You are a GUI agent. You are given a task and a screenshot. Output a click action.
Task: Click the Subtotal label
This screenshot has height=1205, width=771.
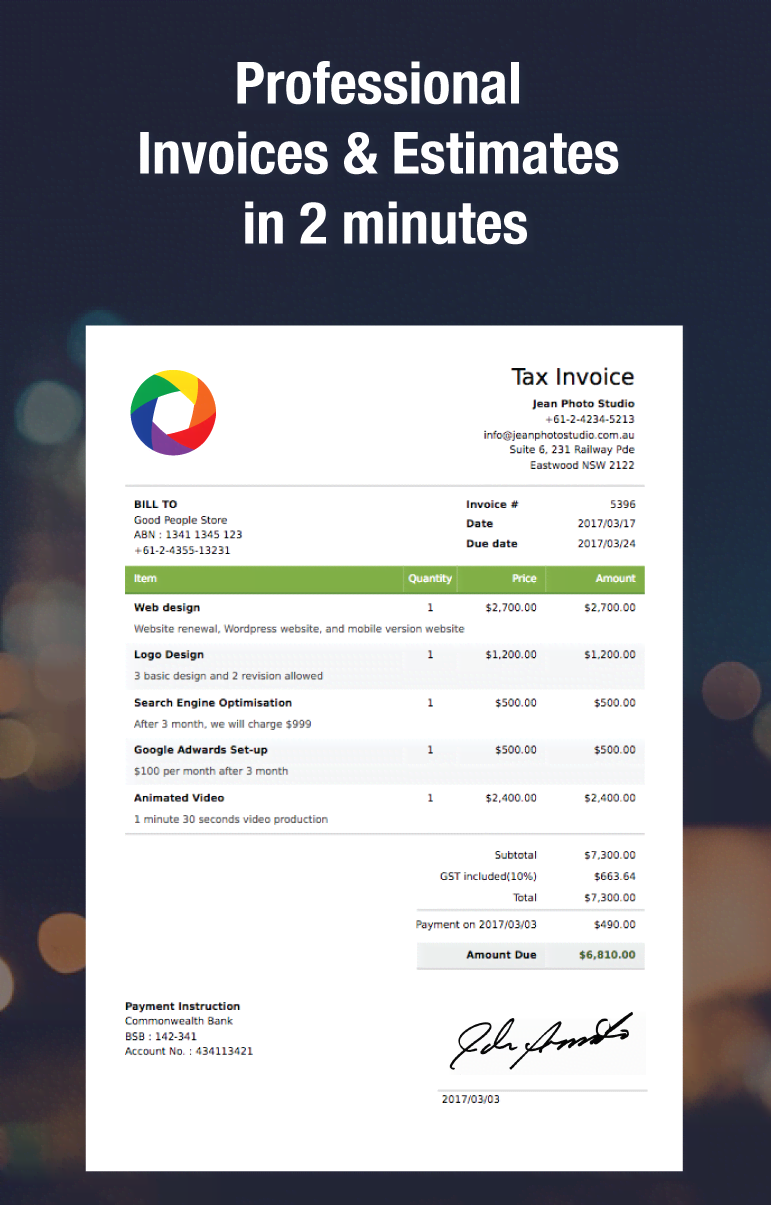[516, 856]
